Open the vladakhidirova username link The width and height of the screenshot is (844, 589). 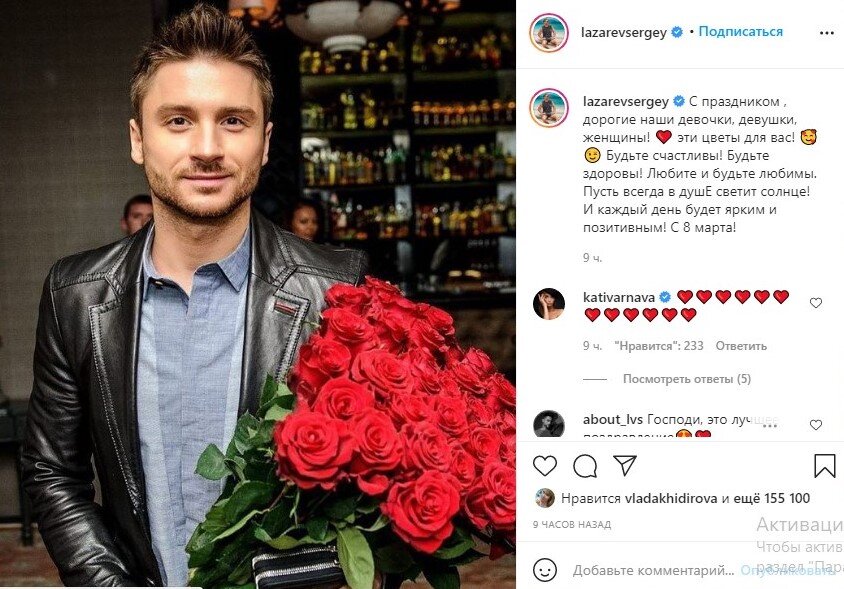click(x=671, y=499)
